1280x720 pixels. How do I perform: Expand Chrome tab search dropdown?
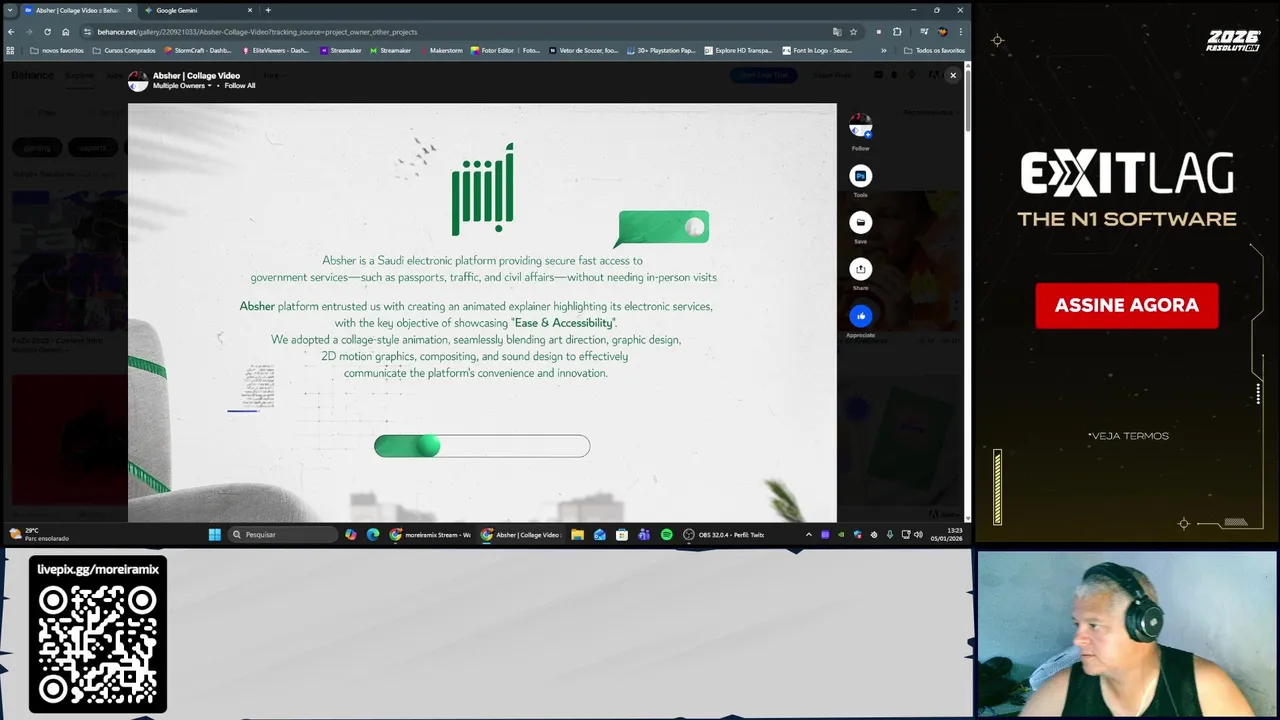pyautogui.click(x=9, y=10)
